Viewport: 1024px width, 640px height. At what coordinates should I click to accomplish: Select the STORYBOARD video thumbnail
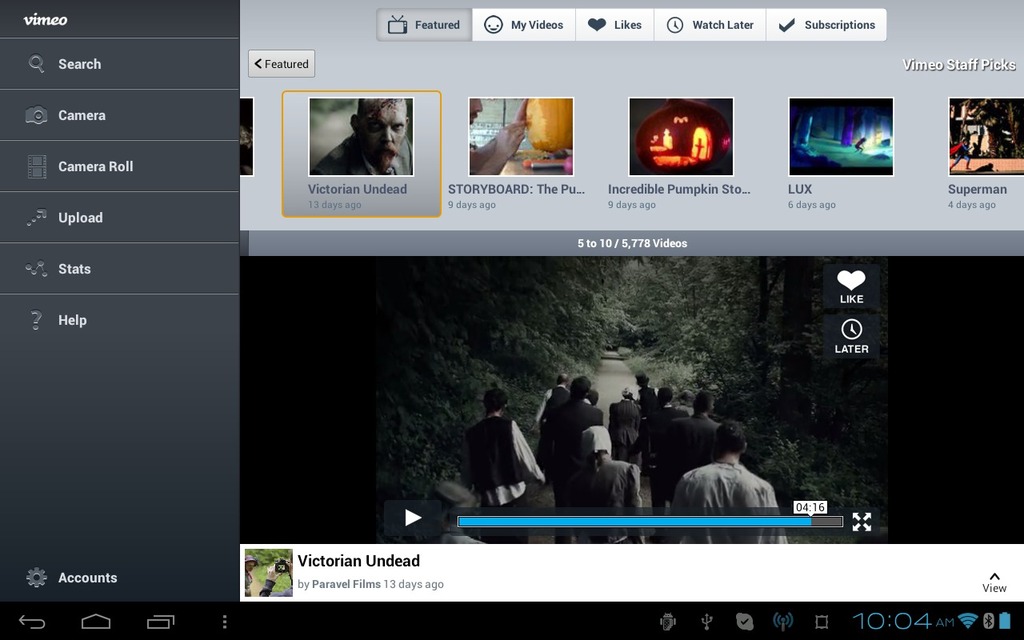coord(521,137)
